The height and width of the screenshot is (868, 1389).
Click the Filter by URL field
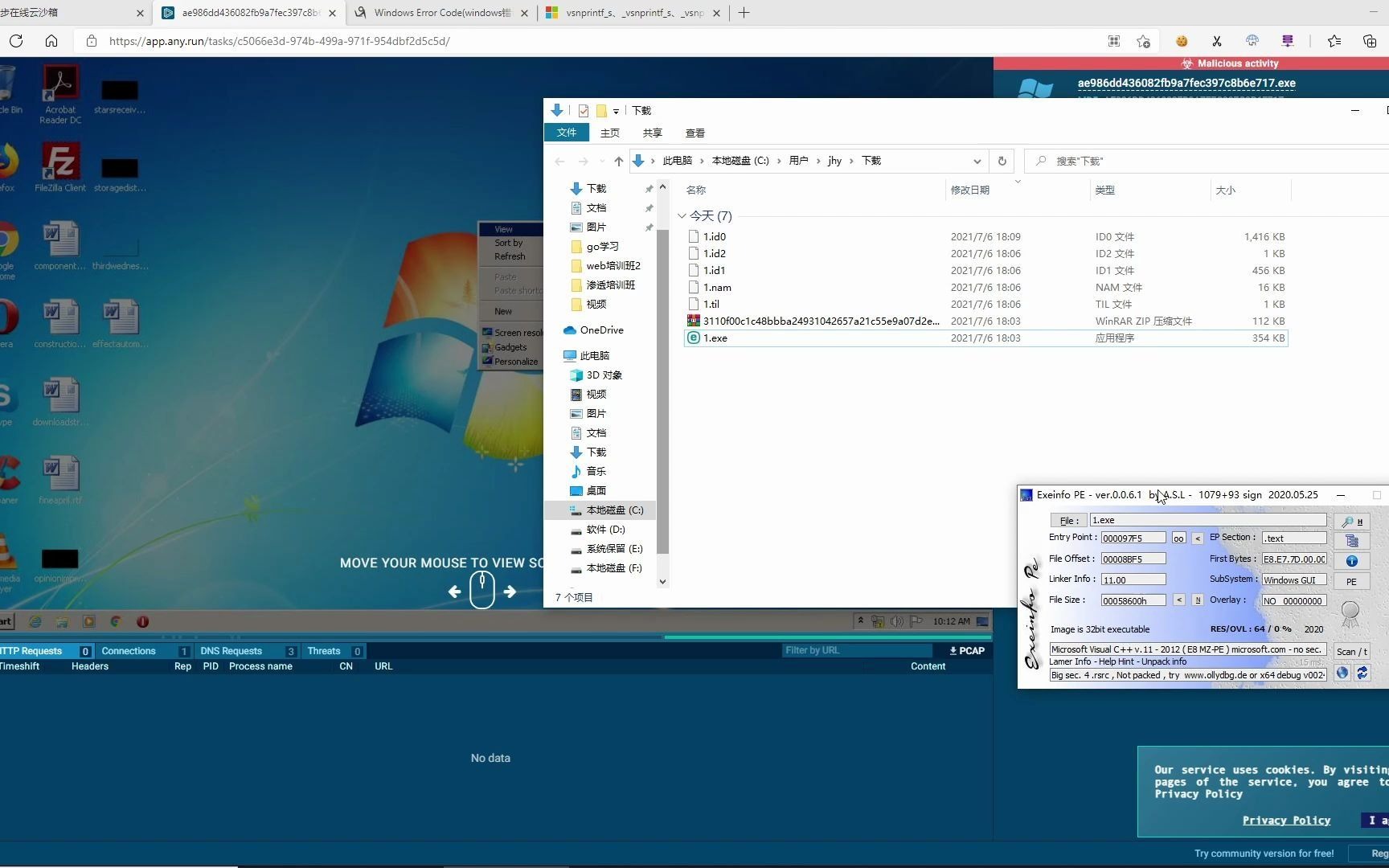pos(857,651)
